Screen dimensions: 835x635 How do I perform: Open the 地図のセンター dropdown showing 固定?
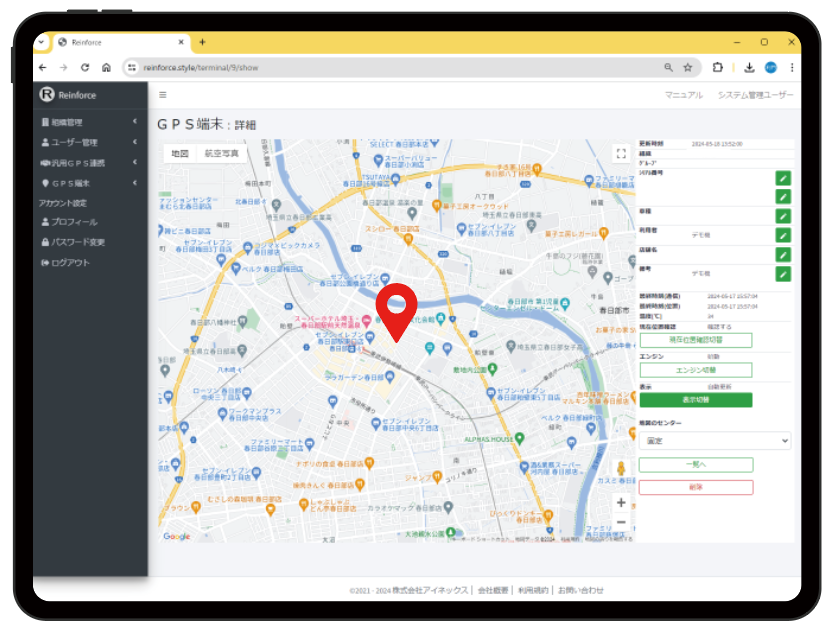point(714,440)
